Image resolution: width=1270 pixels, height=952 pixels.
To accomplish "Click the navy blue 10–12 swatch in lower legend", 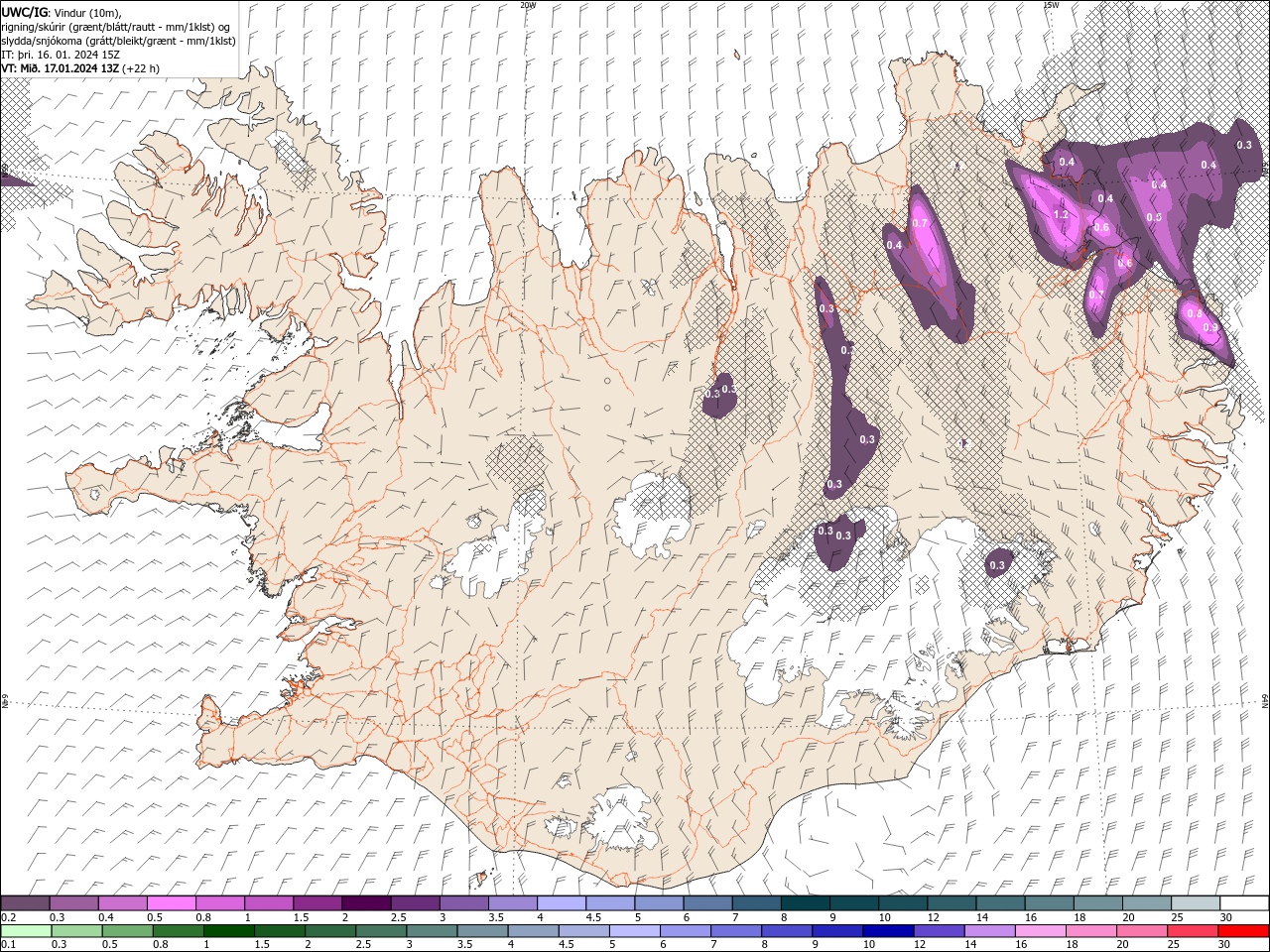I will point(888,931).
